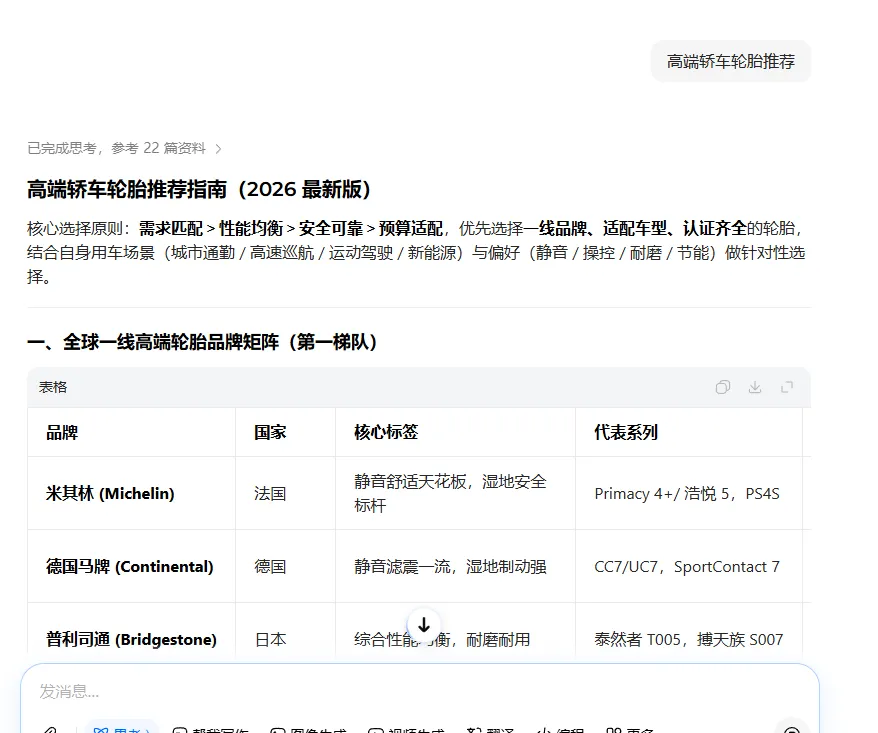
Task: Select the bold text '需求匹配'
Action: click(x=171, y=228)
